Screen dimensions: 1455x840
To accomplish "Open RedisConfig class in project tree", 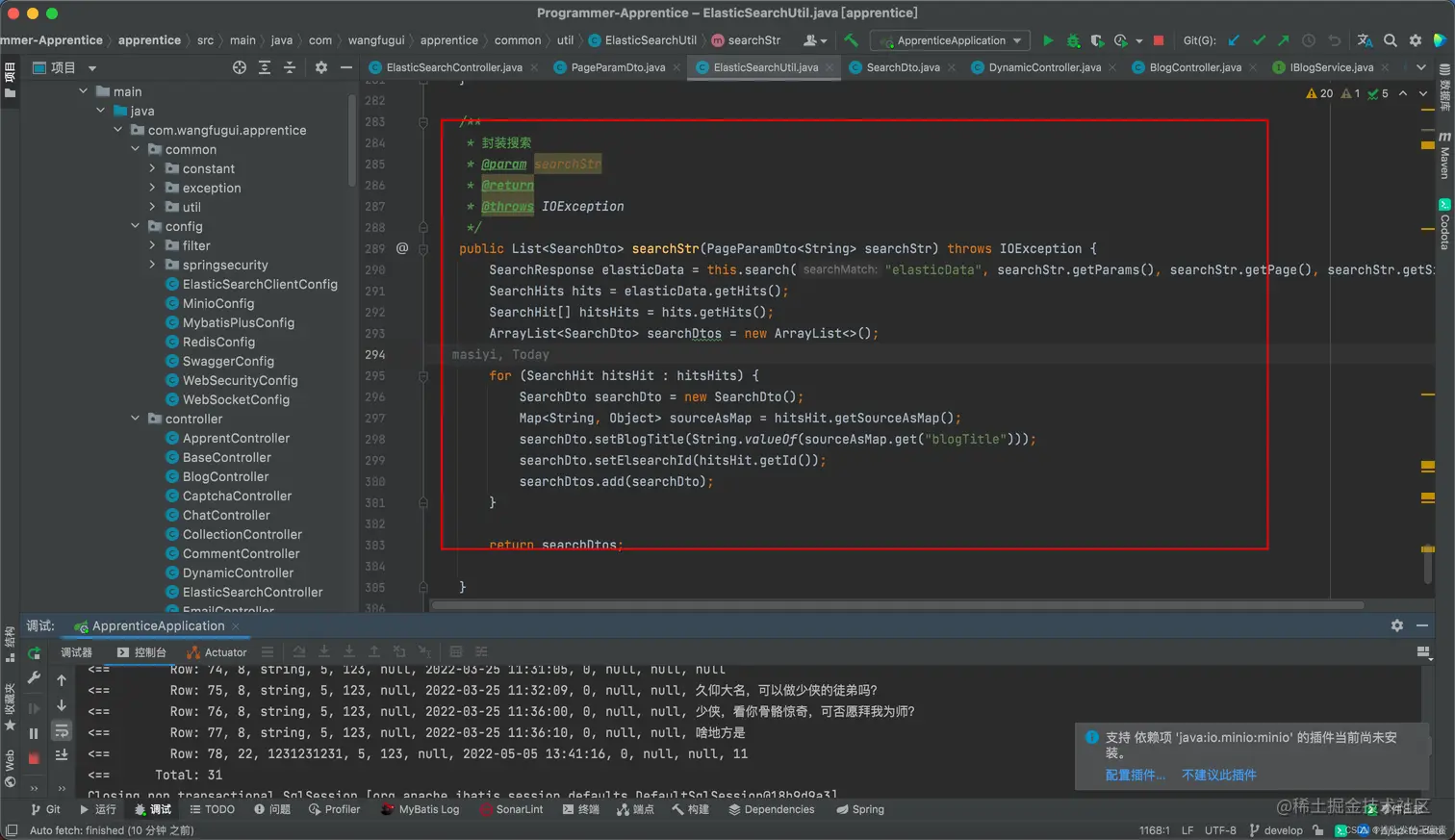I will pyautogui.click(x=218, y=342).
